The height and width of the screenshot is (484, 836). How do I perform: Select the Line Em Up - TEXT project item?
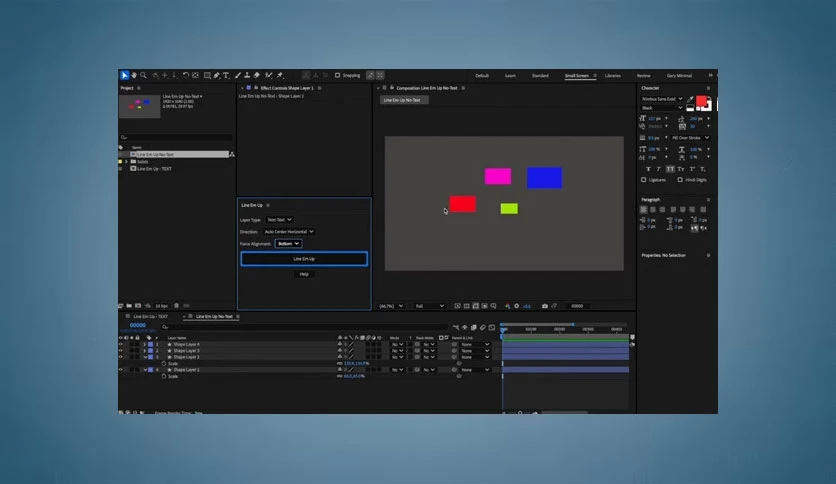coord(154,169)
